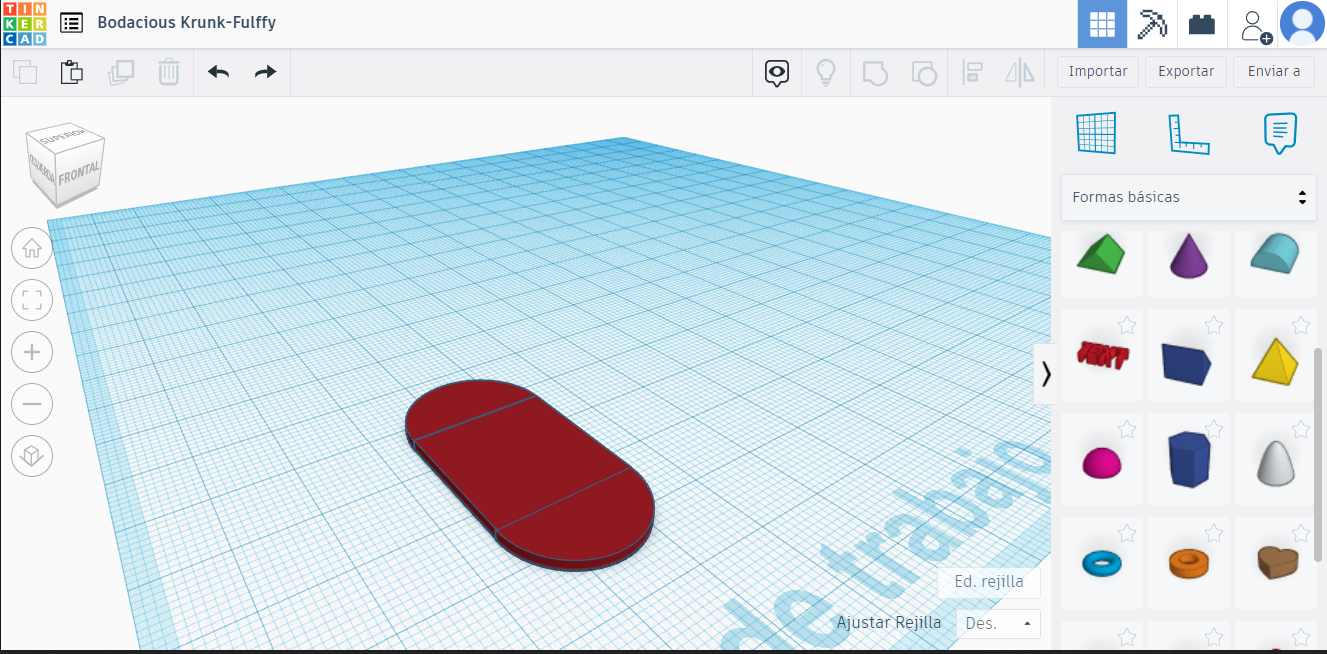Click the Ed. rejilla button
Screen dimensions: 1327x654
tap(989, 582)
